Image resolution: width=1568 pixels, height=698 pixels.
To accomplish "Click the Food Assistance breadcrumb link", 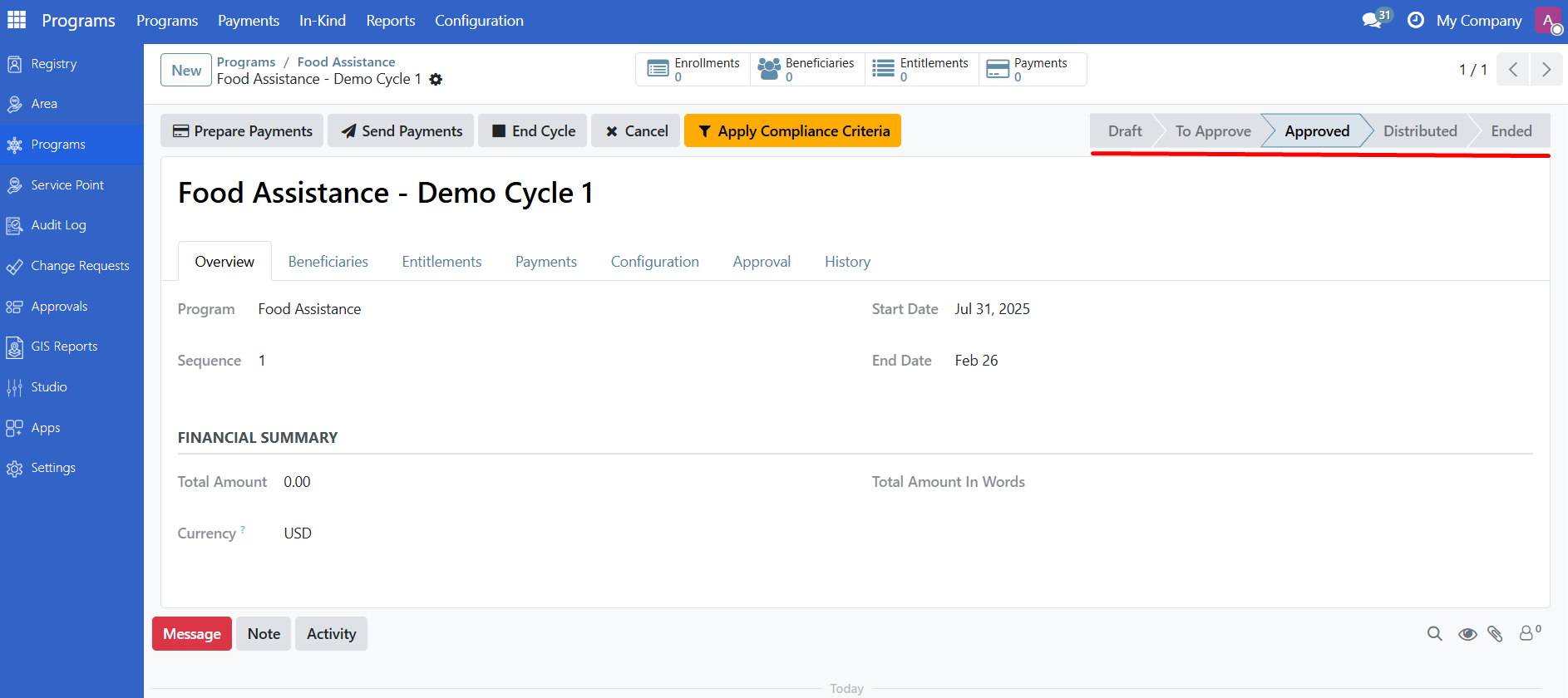I will (x=346, y=62).
